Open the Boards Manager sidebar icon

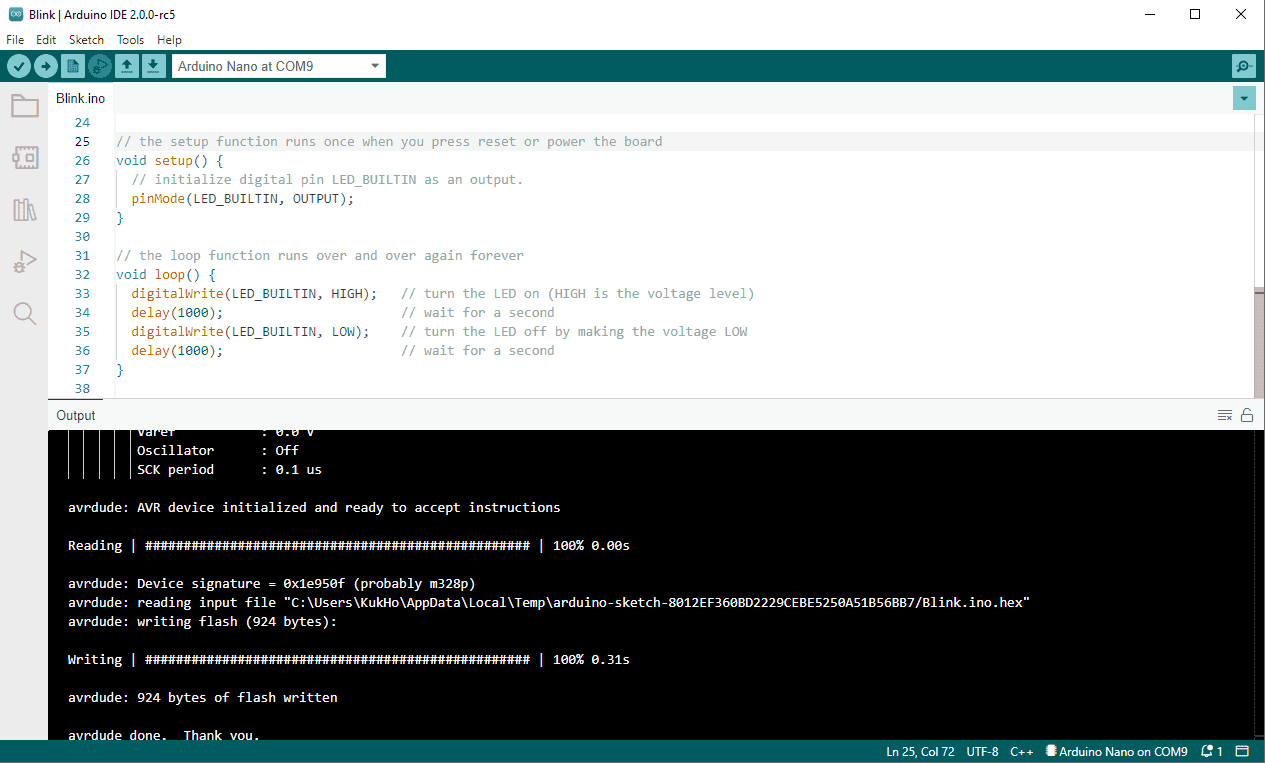coord(25,157)
